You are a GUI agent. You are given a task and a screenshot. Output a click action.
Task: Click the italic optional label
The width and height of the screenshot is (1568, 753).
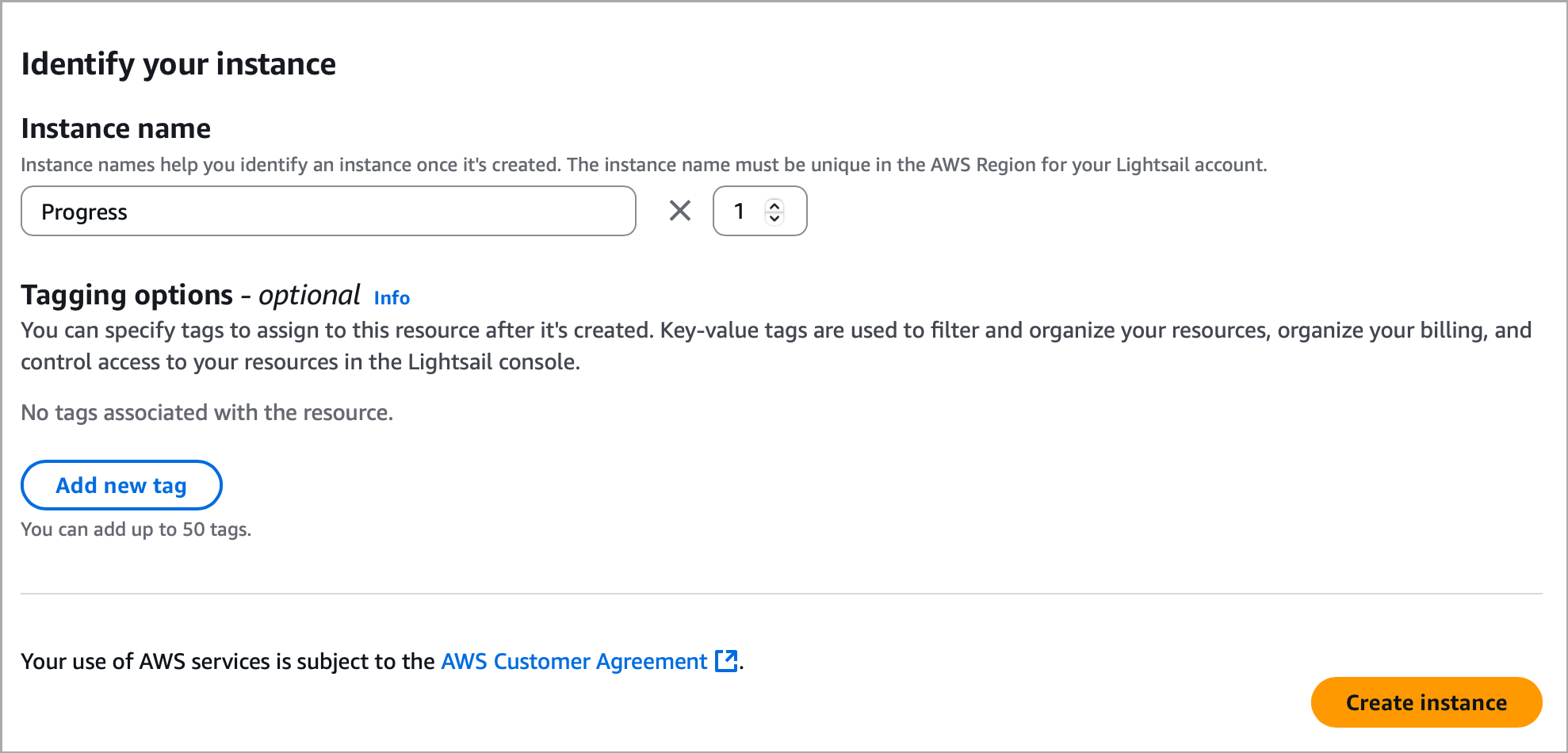309,295
